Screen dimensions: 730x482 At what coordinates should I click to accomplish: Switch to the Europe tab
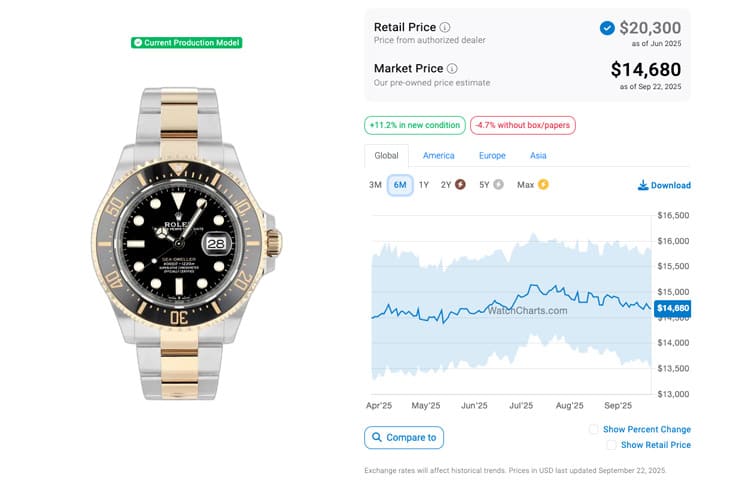(492, 156)
